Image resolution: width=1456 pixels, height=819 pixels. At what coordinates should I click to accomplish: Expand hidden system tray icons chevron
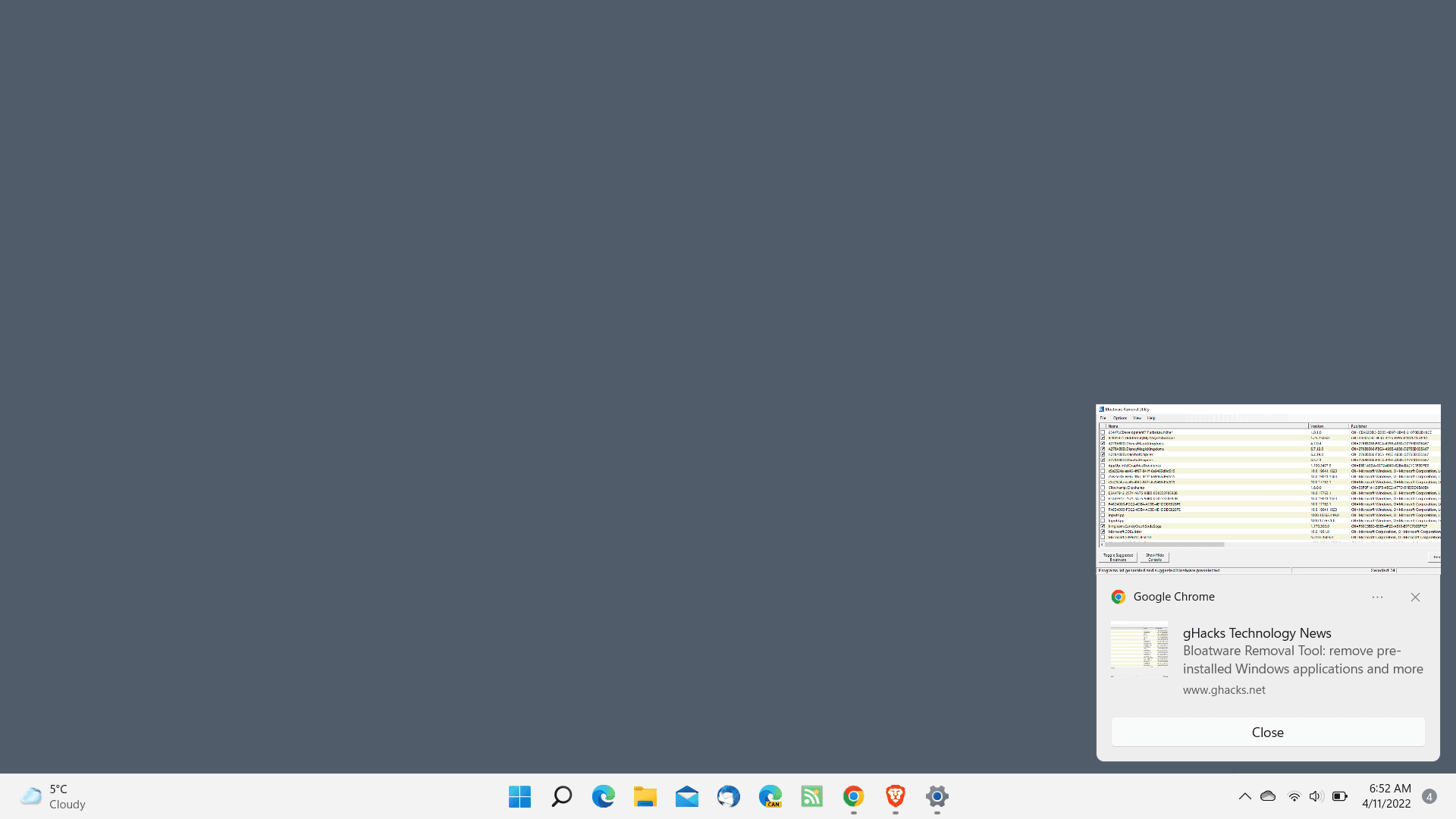(x=1244, y=796)
